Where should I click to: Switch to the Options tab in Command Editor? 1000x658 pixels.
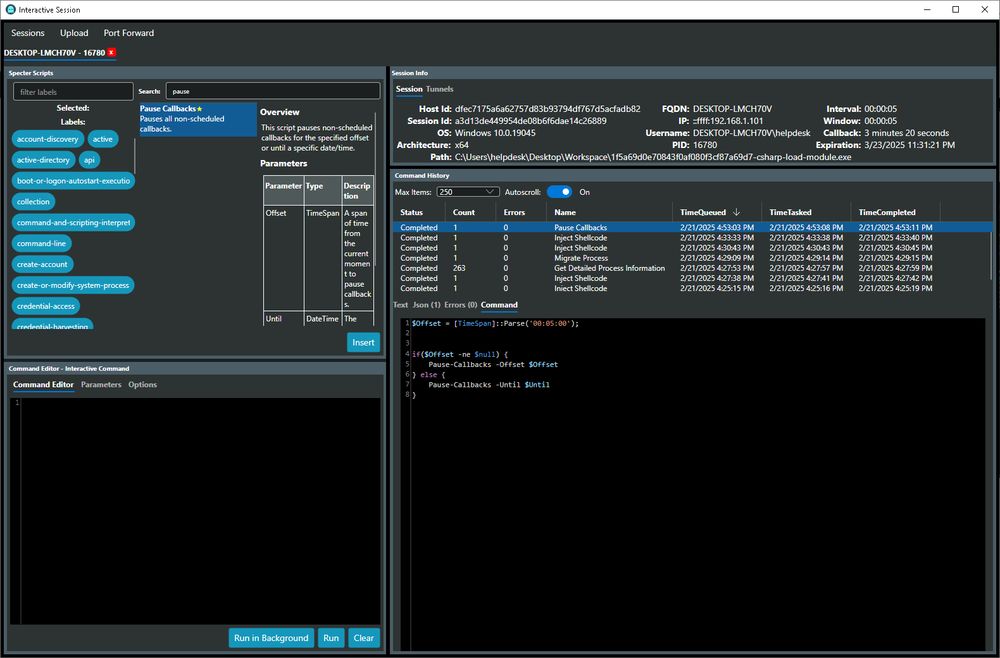[142, 384]
